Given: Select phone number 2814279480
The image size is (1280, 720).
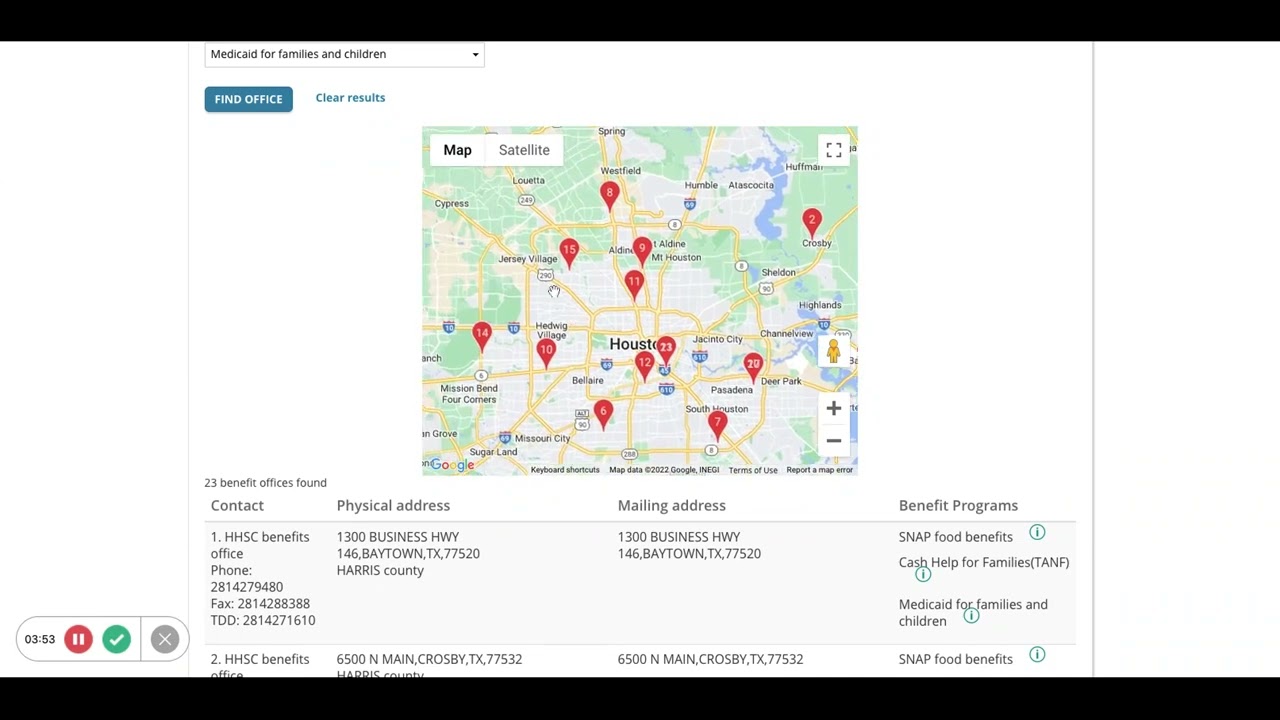Looking at the screenshot, I should [247, 587].
